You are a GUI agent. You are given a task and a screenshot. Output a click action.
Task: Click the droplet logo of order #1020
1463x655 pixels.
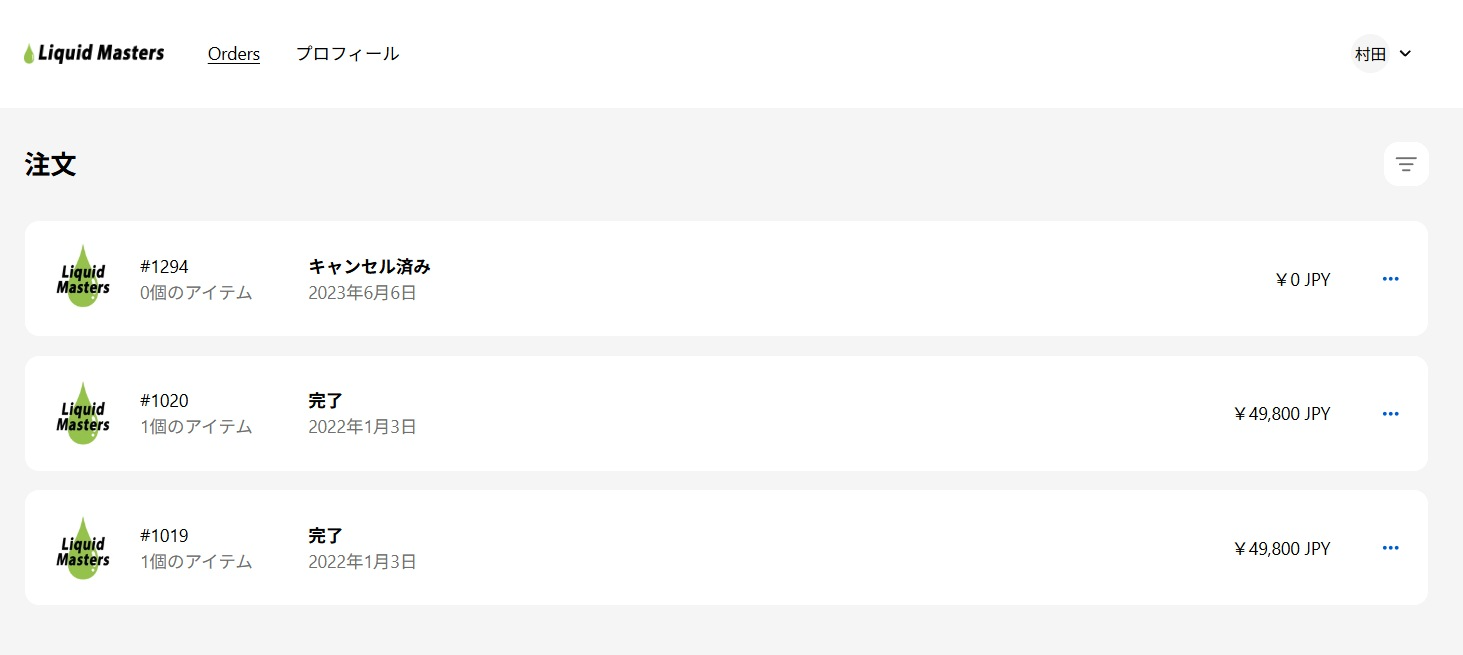coord(83,413)
